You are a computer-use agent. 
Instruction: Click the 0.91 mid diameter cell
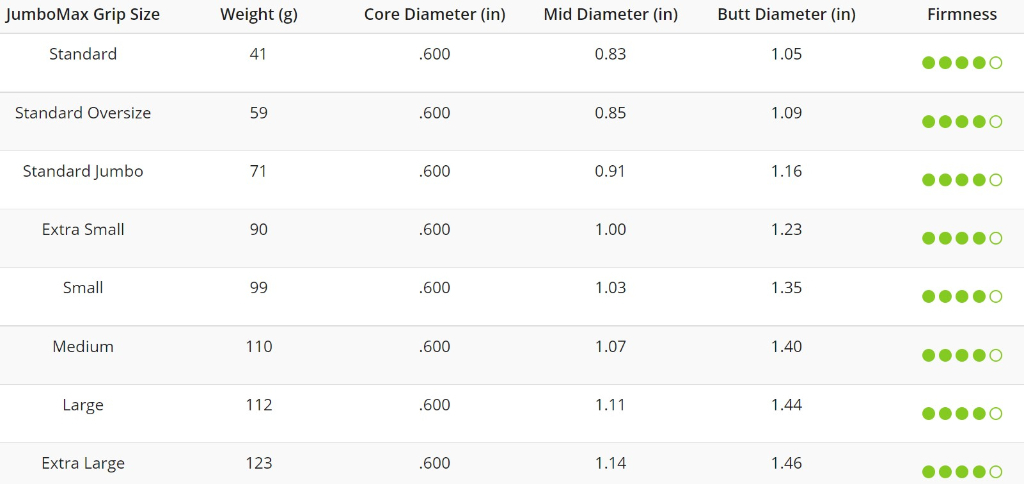[610, 171]
